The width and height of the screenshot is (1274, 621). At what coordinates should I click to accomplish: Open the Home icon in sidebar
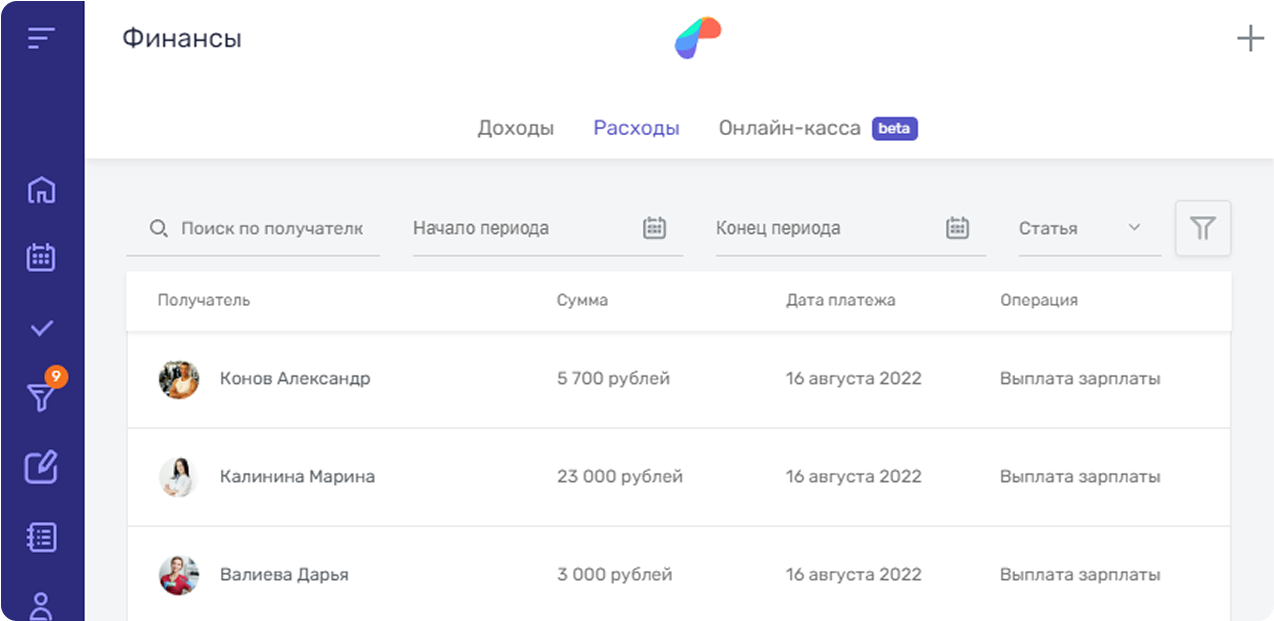[41, 189]
